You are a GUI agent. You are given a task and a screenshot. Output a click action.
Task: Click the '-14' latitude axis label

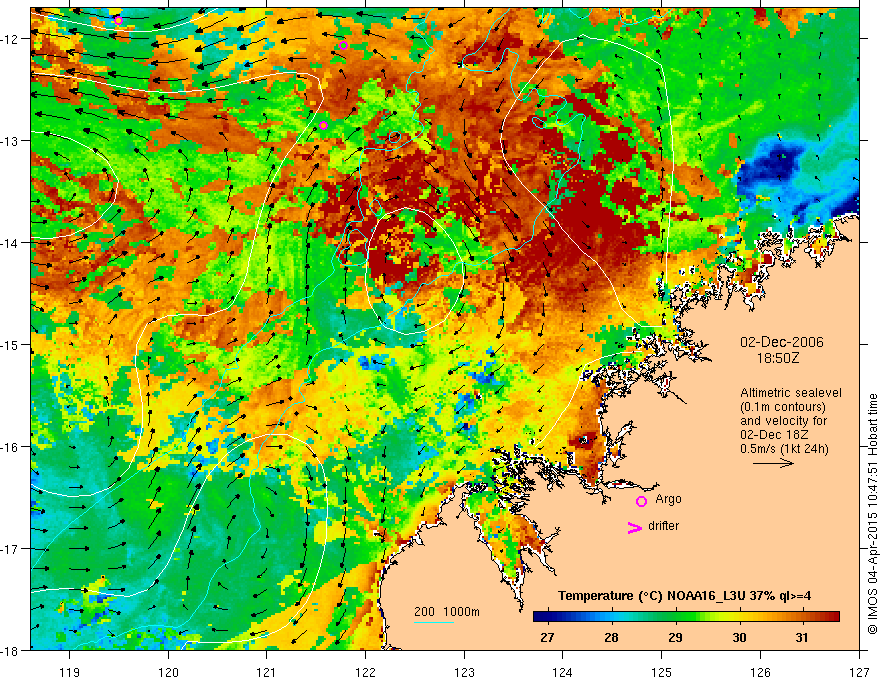pyautogui.click(x=10, y=242)
